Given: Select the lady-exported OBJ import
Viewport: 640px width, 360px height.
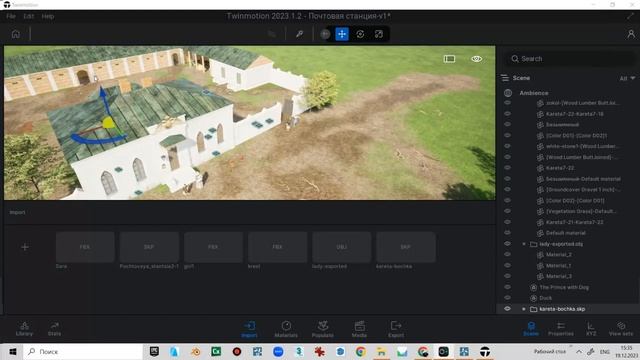Looking at the screenshot, I should click(342, 247).
